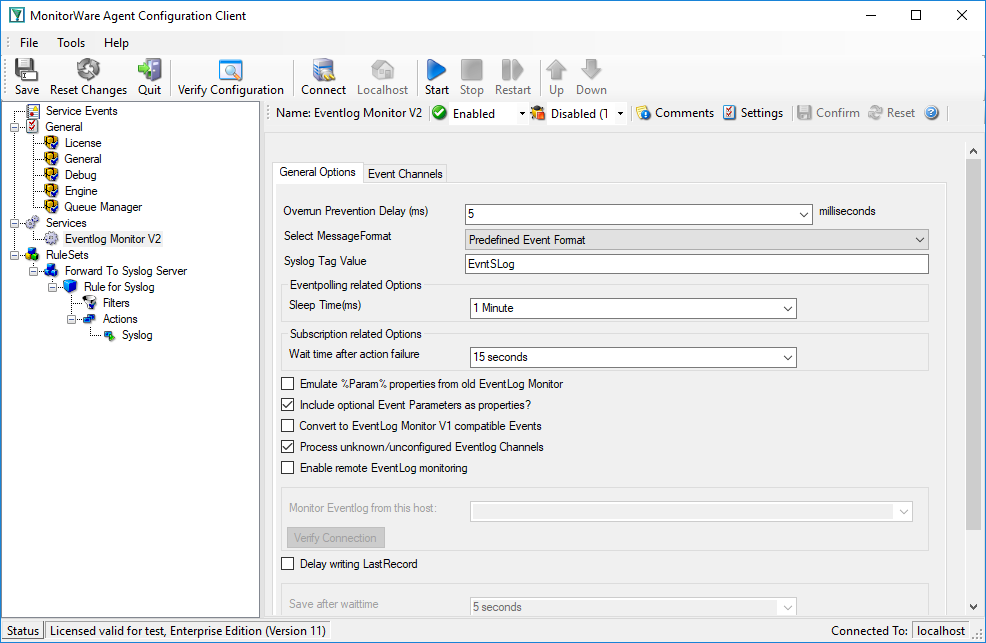Click the license status text in status bar
The image size is (986, 643).
[187, 631]
